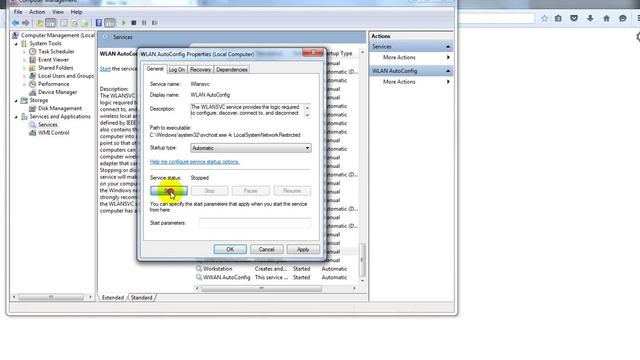Screen dimensions: 640x360
Task: Open the bookmarks list icon in the browser
Action: pyautogui.click(x=558, y=18)
